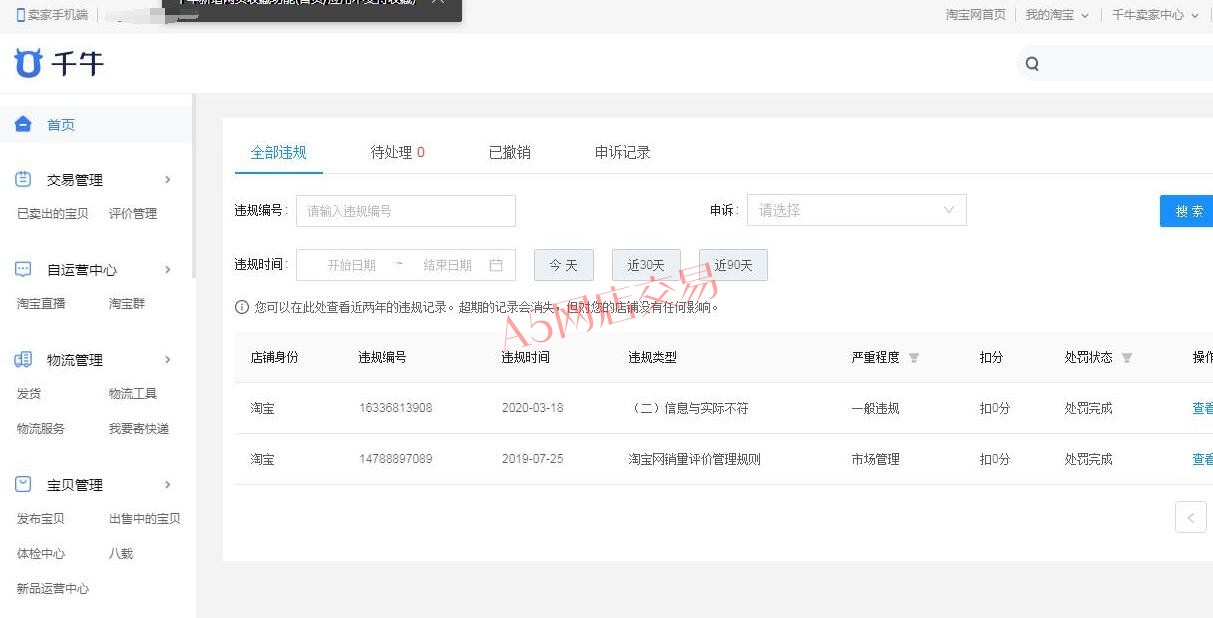Click the 市场管理 severity cell
This screenshot has height=618, width=1213.
pos(876,459)
